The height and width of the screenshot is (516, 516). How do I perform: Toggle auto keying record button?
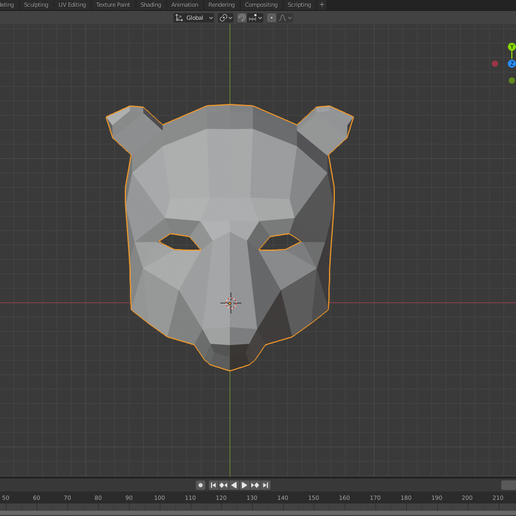[x=200, y=485]
